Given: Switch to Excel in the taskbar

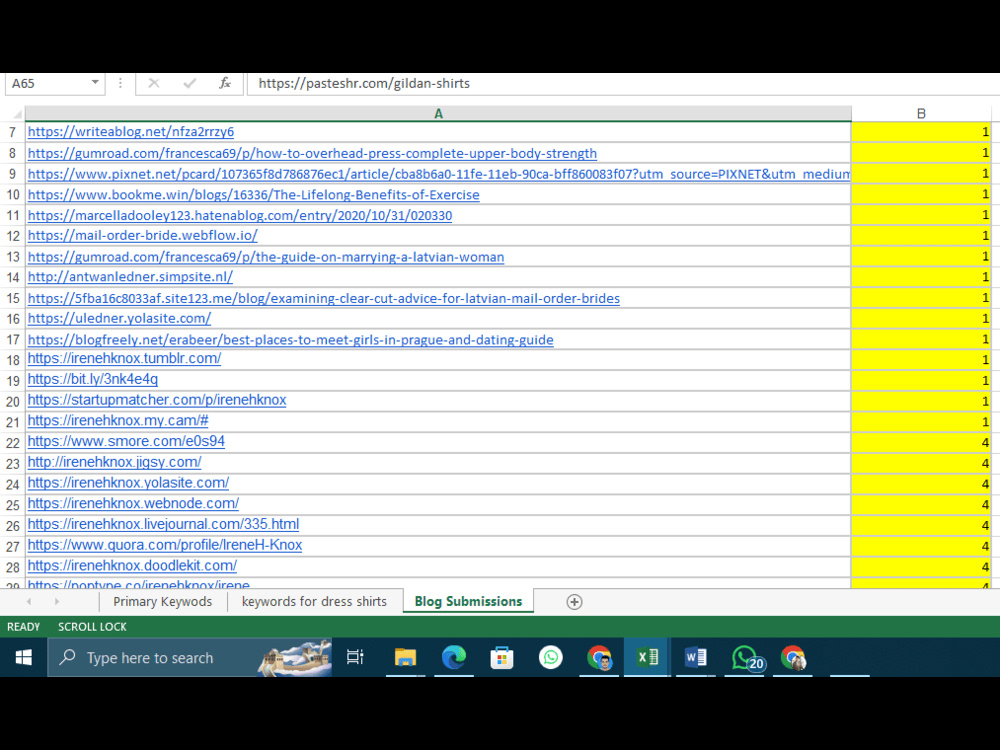Looking at the screenshot, I should point(647,657).
